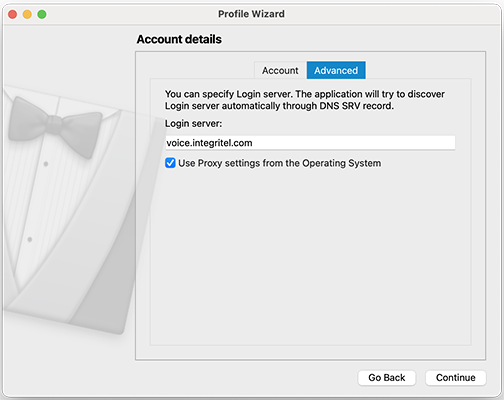Click the Login server DNS SRV description text
This screenshot has width=504, height=400.
(x=305, y=100)
